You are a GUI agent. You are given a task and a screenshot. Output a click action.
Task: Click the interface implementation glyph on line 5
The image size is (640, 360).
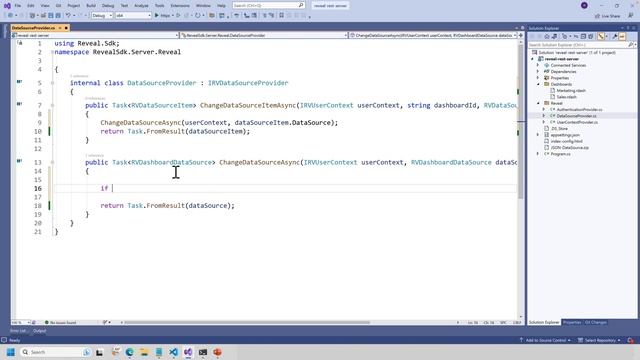pos(19,82)
